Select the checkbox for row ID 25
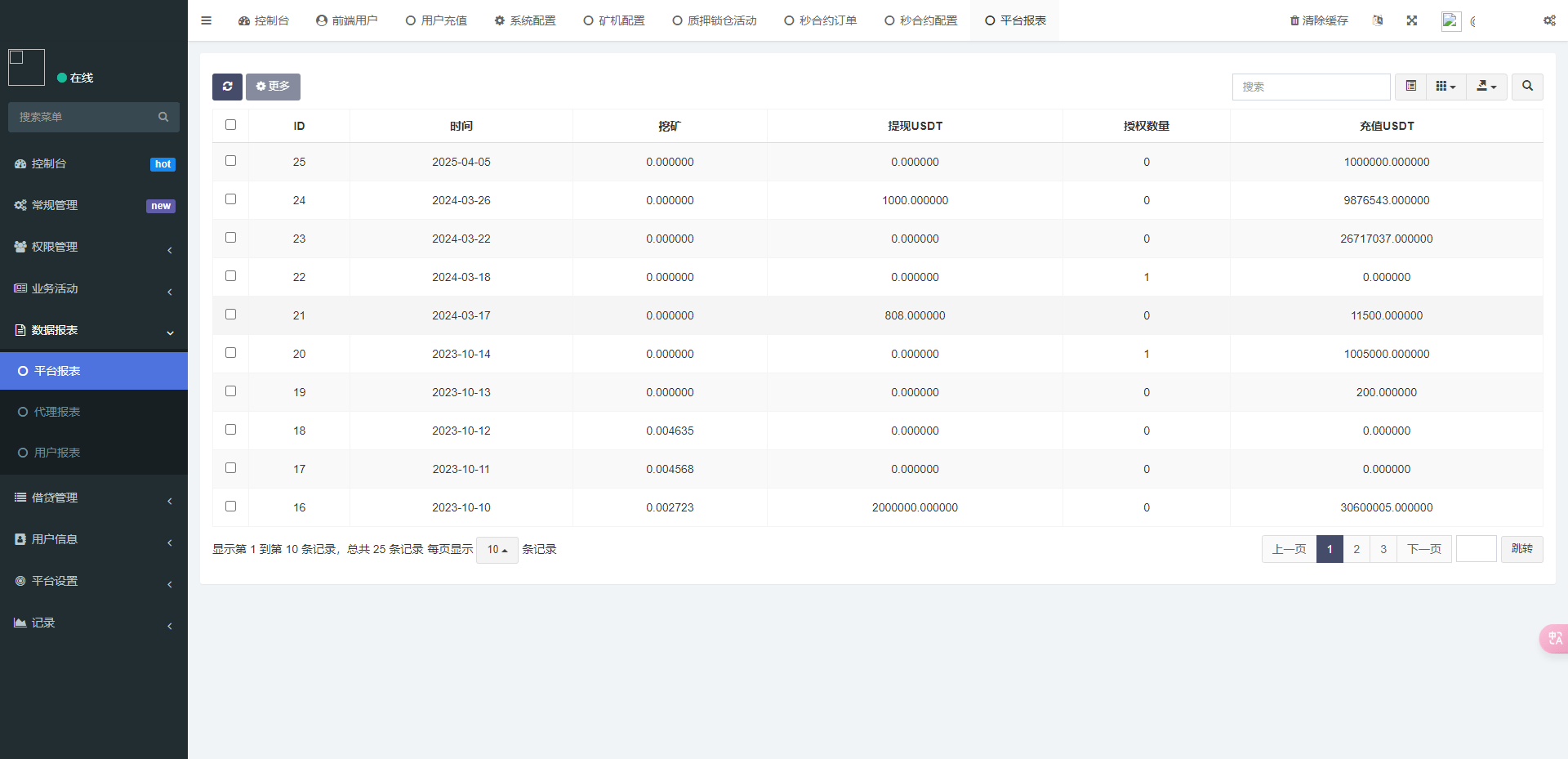This screenshot has width=1568, height=759. (x=230, y=161)
